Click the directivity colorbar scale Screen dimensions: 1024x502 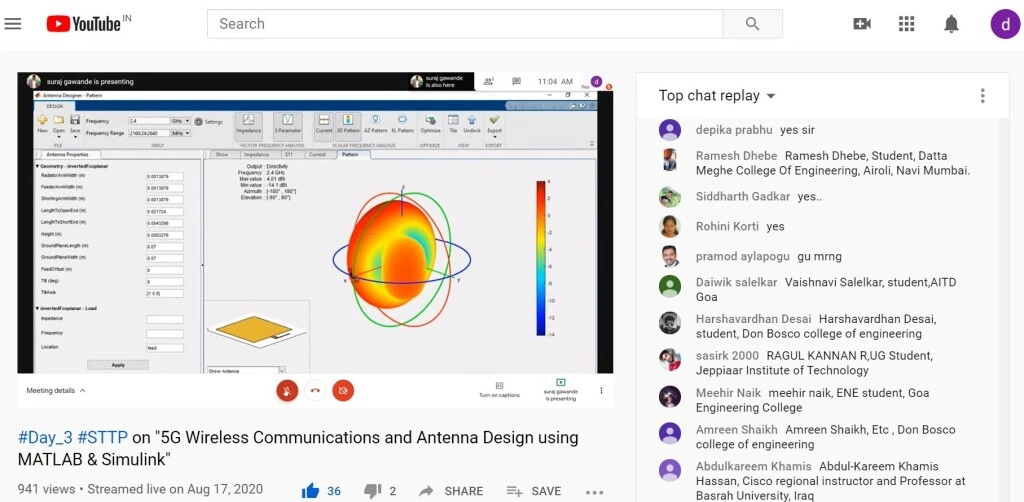point(541,258)
